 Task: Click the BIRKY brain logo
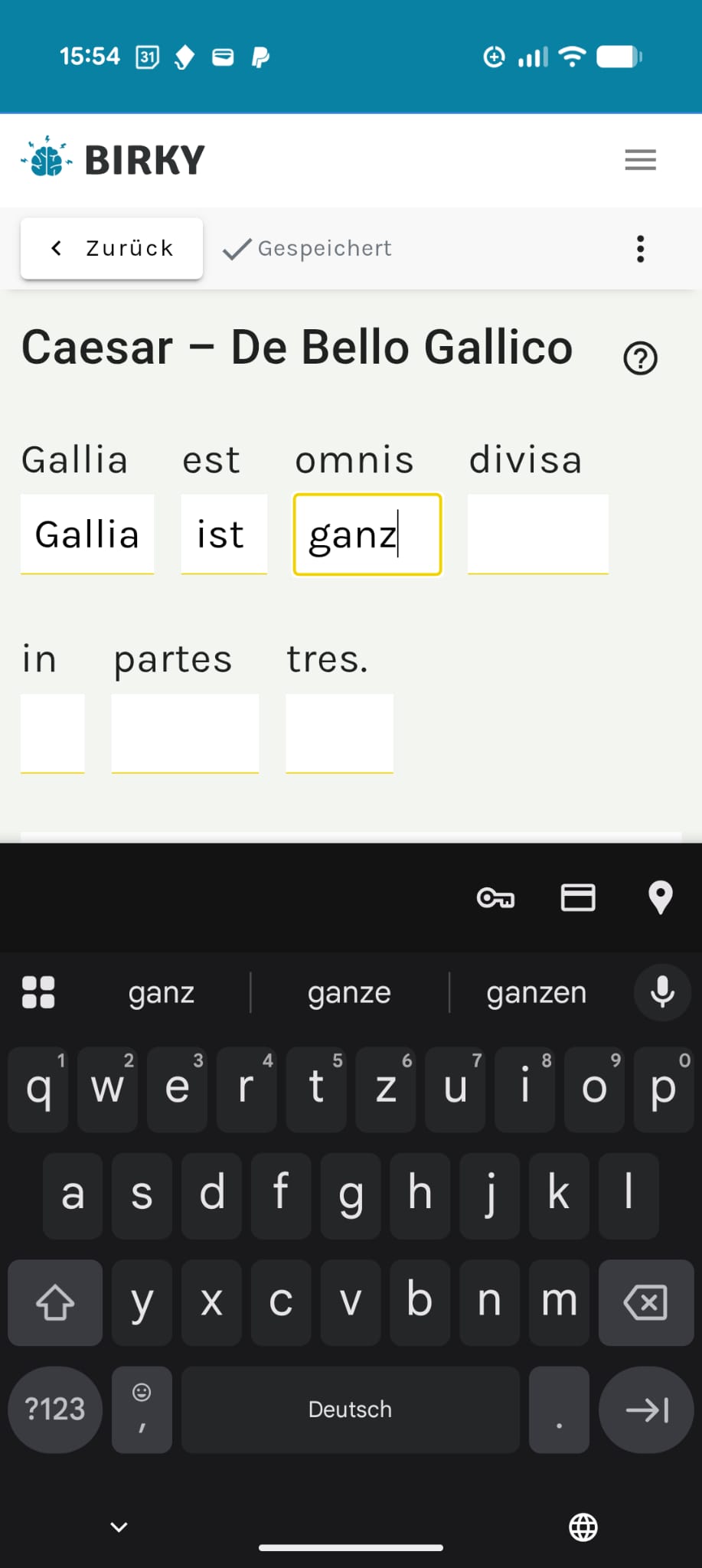pos(44,158)
